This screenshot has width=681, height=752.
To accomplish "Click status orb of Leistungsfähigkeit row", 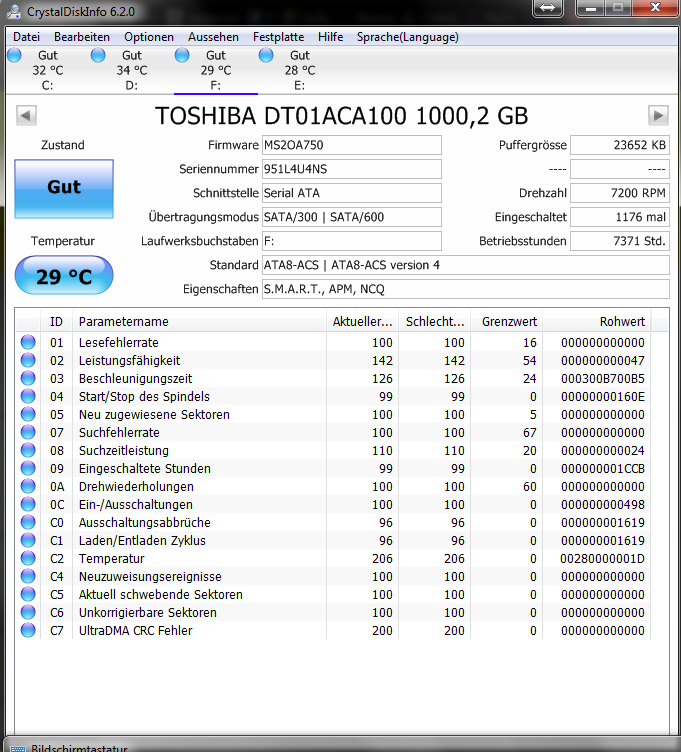I will [28, 360].
